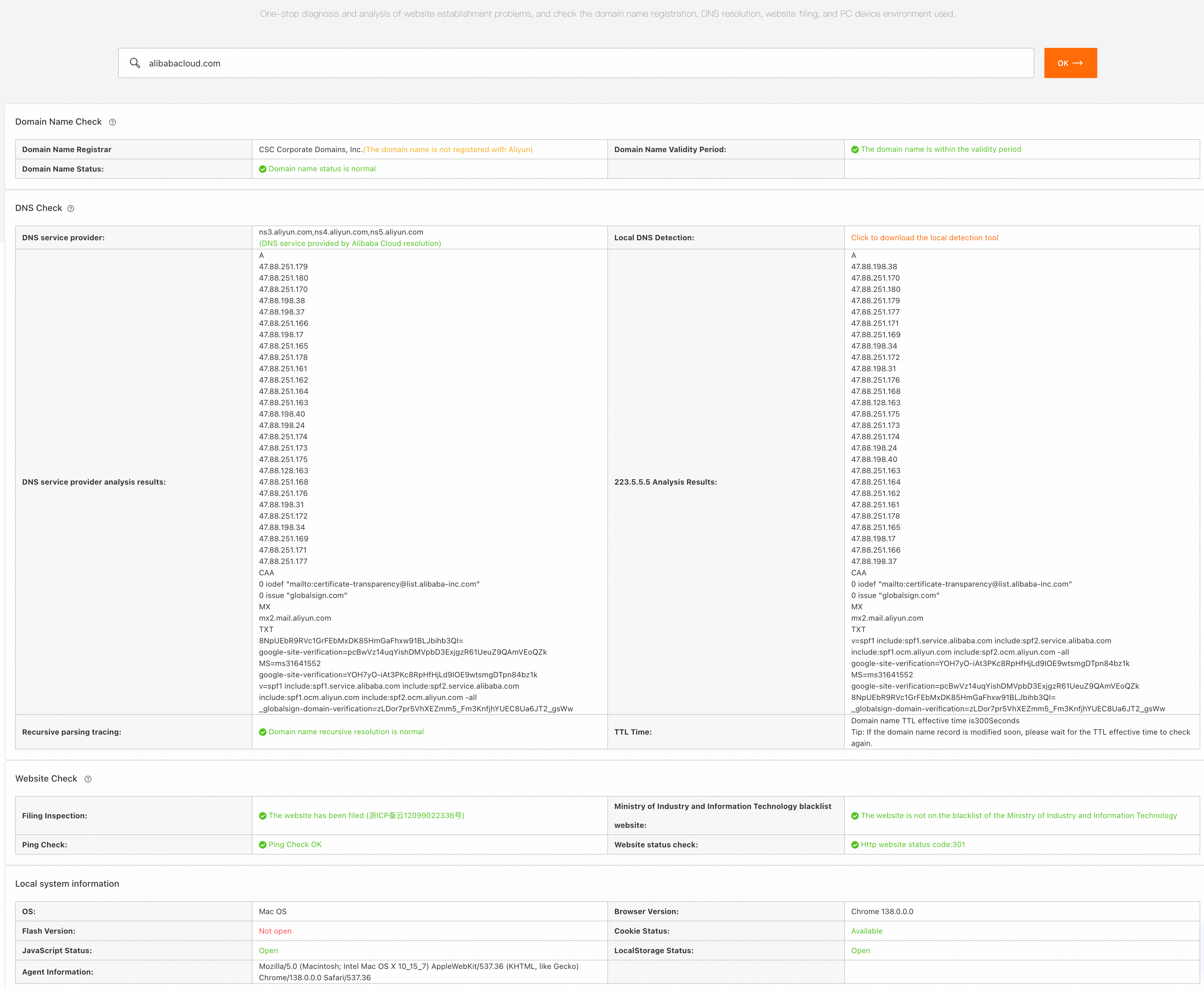Viewport: 1204px width, 990px height.
Task: Click green check icon for validity period
Action: coord(855,149)
